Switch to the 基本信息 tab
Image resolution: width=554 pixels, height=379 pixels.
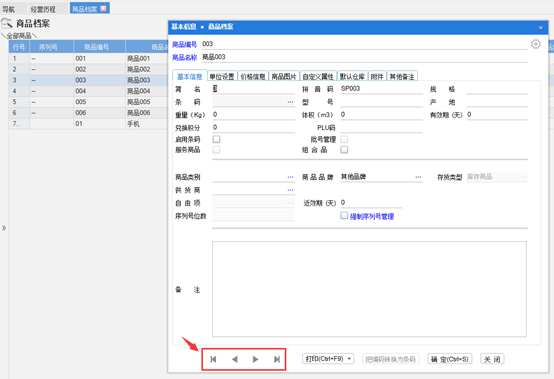(x=189, y=77)
